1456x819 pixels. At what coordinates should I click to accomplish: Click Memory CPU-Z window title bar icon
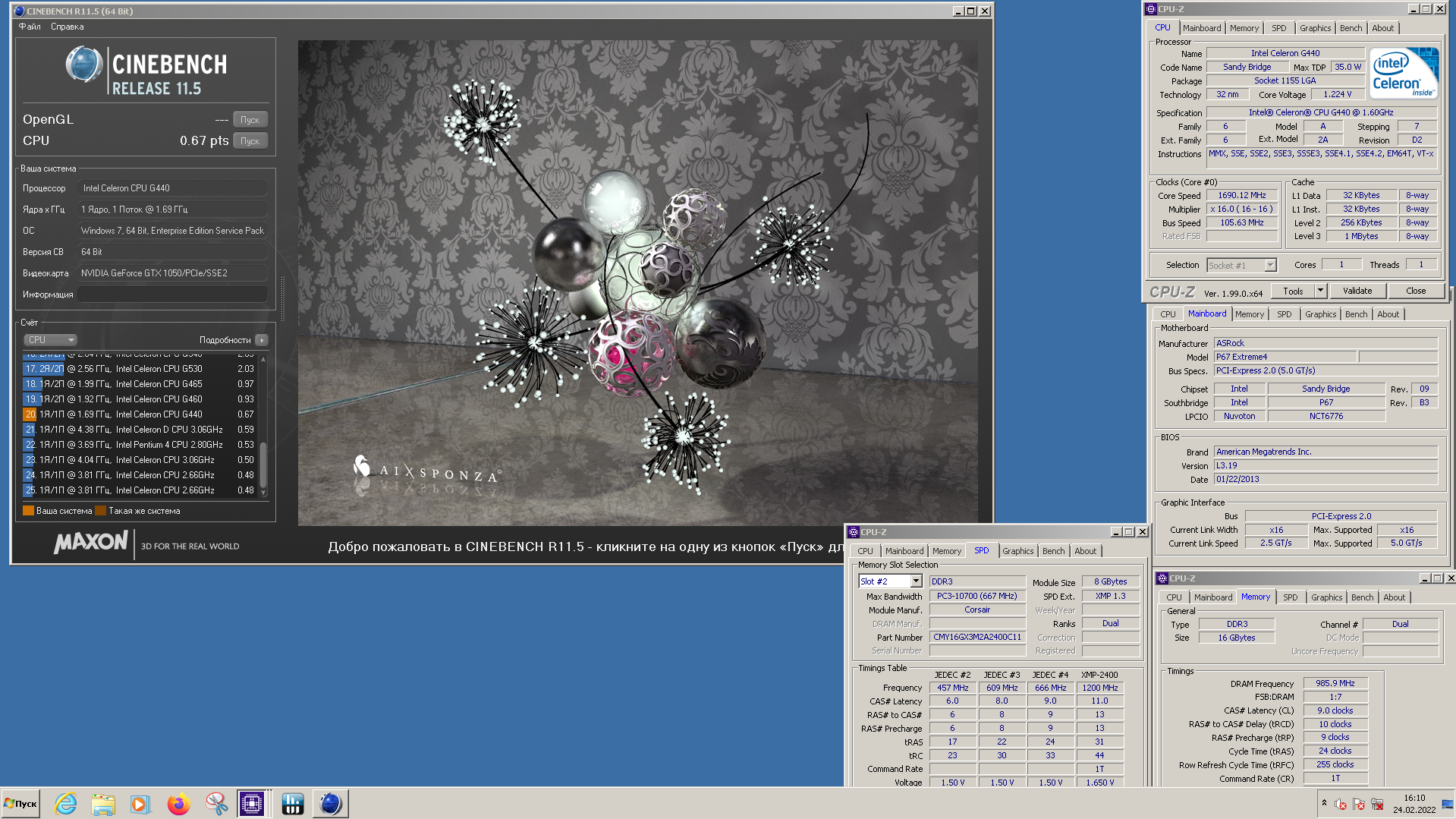coord(1162,578)
